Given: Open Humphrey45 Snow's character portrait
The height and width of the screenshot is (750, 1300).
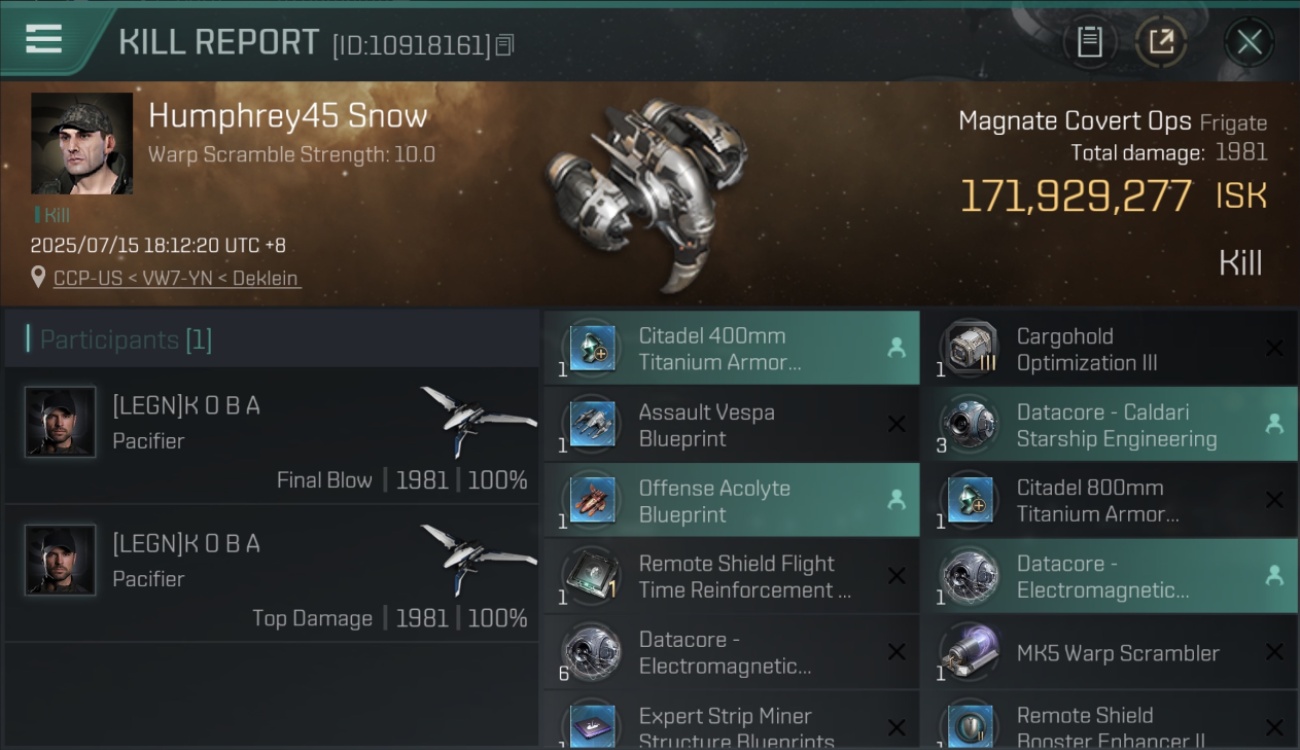Looking at the screenshot, I should (82, 144).
